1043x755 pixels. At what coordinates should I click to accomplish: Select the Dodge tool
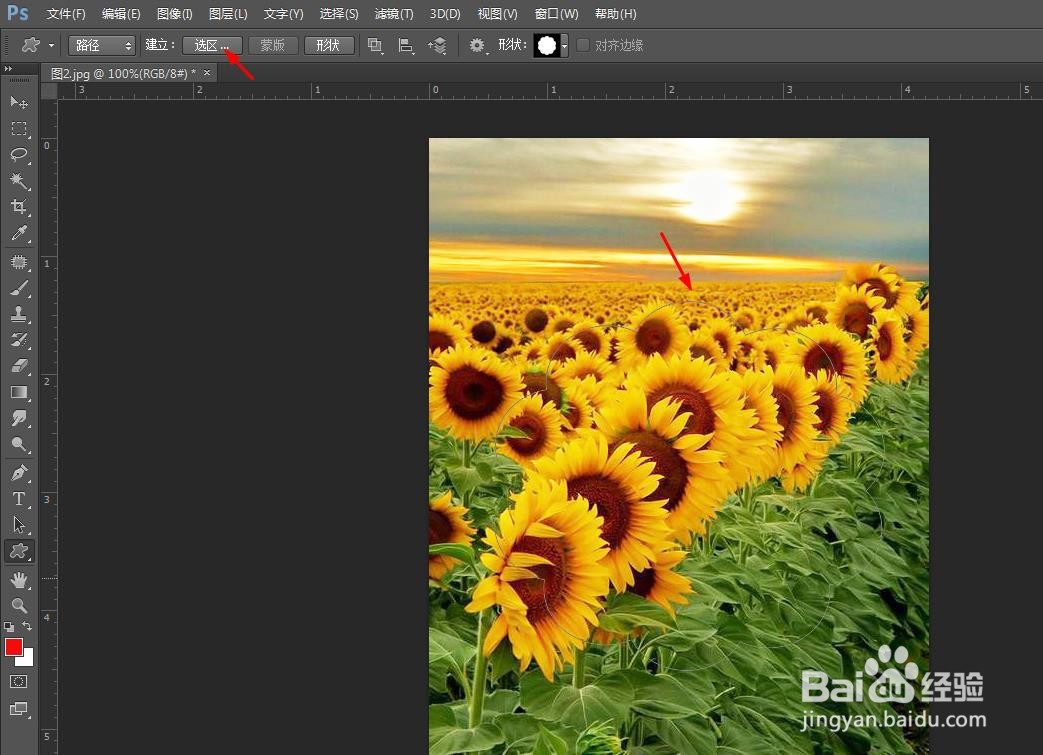click(19, 444)
